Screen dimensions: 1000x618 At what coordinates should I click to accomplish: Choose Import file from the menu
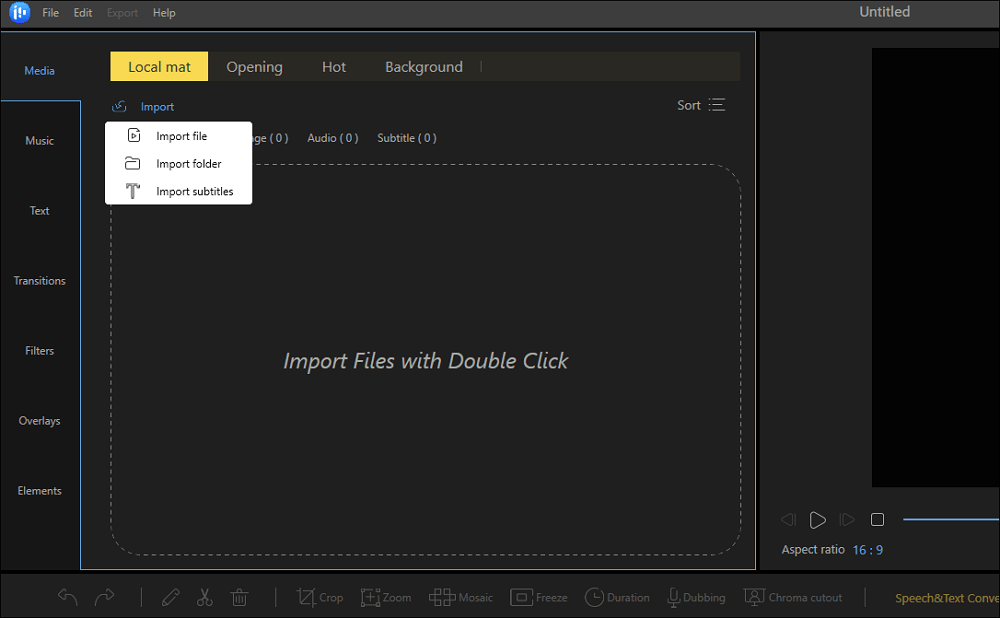(x=181, y=136)
